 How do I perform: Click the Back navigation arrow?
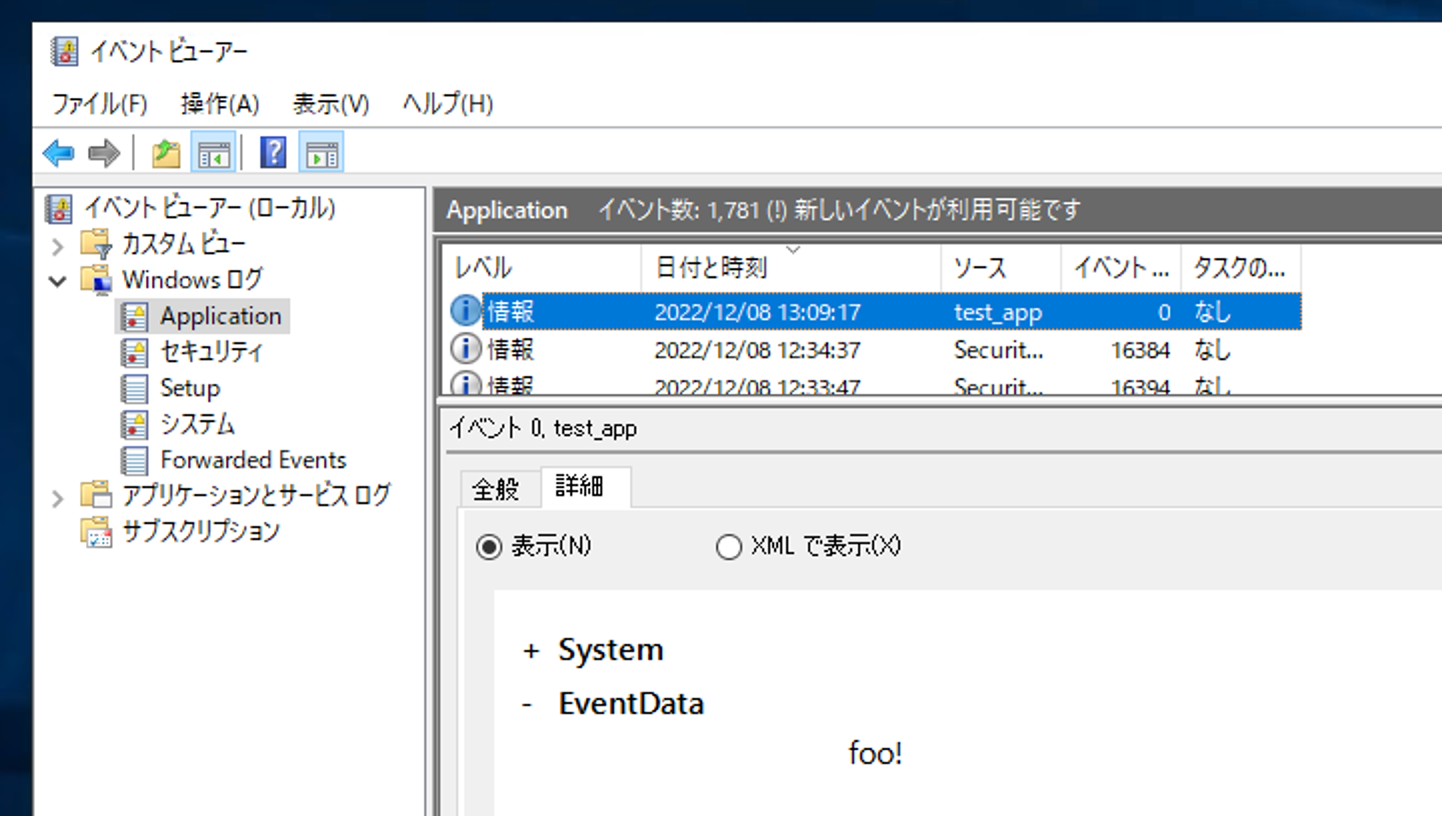57,152
